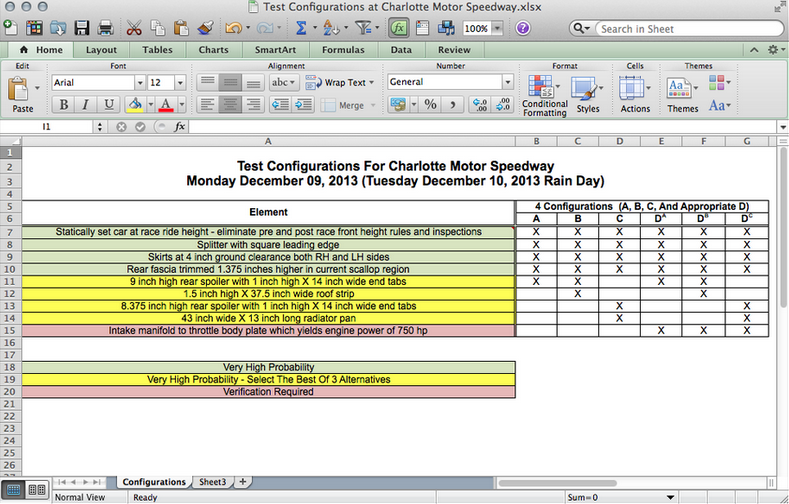Click the formula bar fx button
Viewport: 789px width, 504px height.
(x=180, y=127)
